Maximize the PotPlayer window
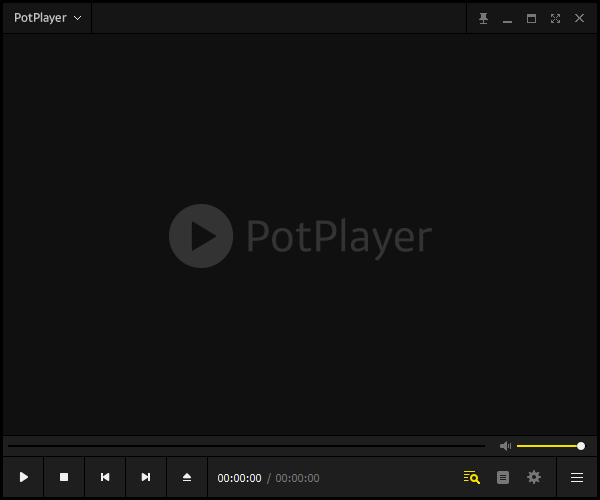The width and height of the screenshot is (600, 500). point(531,18)
